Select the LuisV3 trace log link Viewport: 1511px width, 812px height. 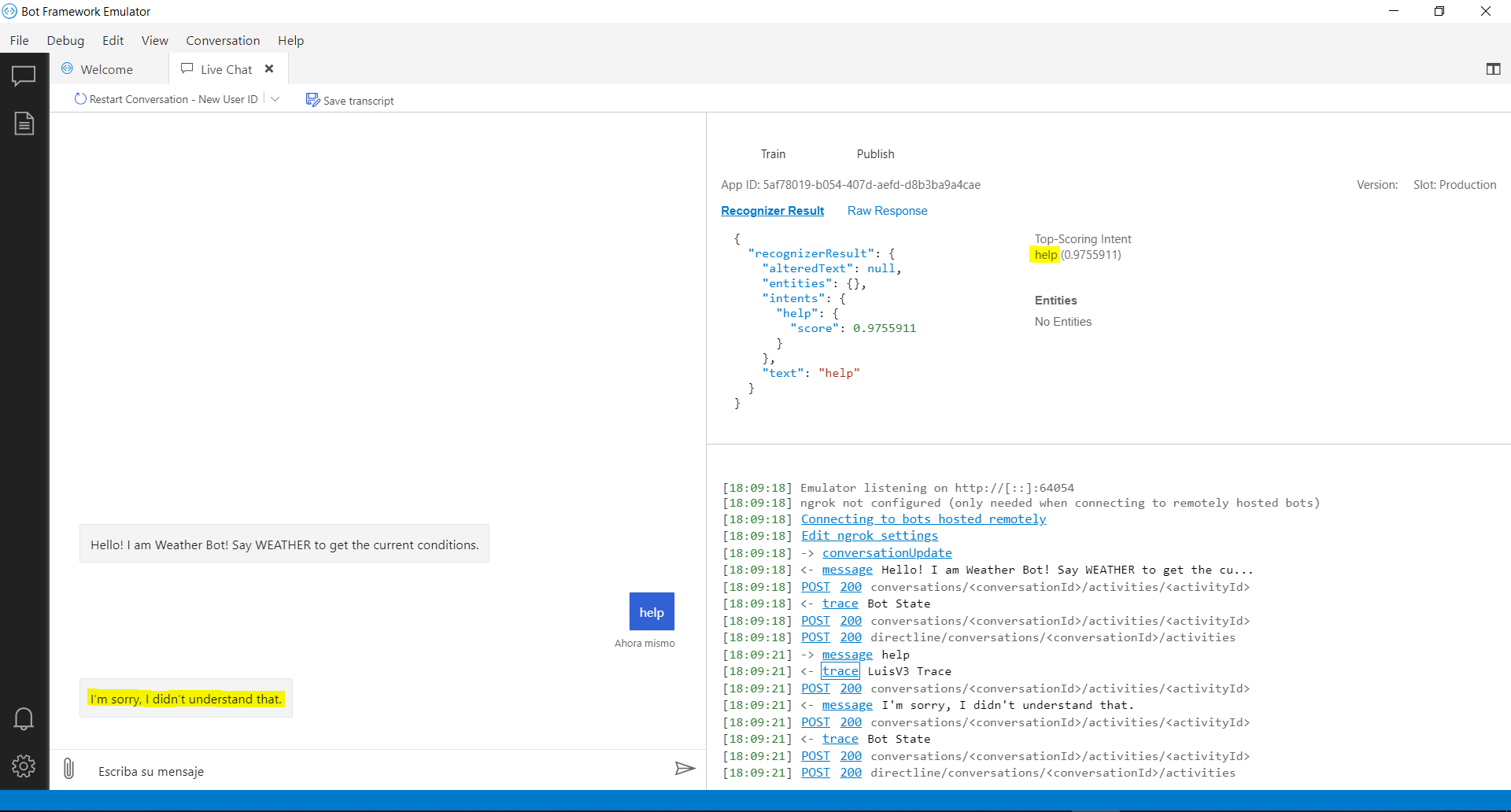point(840,671)
